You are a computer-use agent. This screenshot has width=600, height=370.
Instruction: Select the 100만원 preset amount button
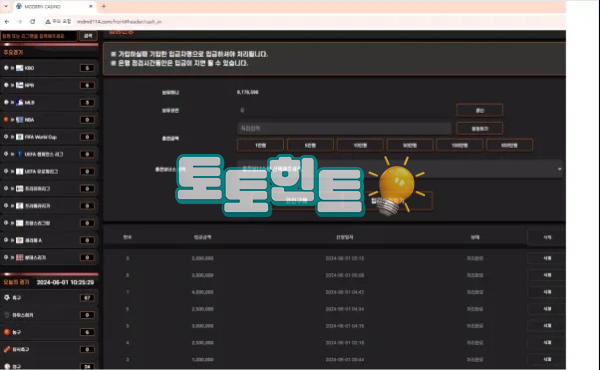(460, 145)
